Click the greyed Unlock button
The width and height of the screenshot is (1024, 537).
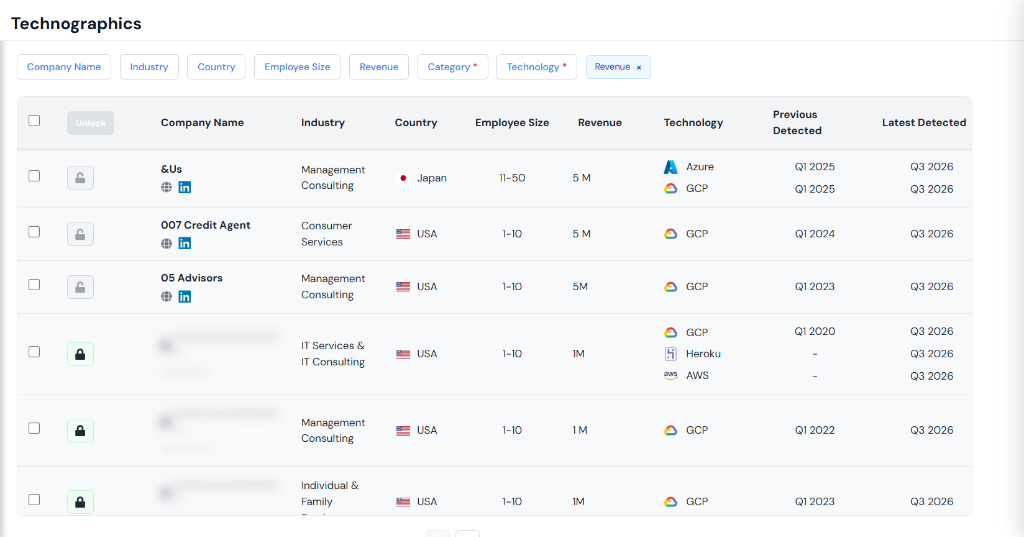pos(90,123)
